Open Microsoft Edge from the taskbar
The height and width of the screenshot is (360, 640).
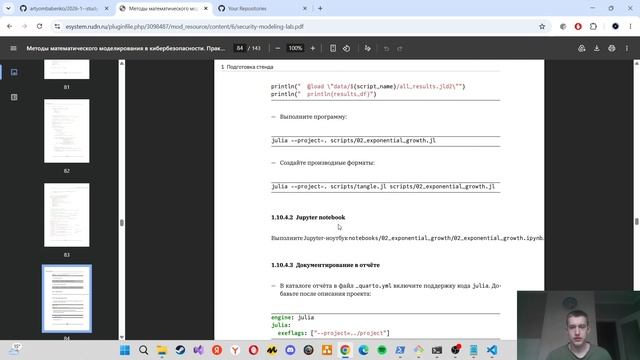click(363, 350)
